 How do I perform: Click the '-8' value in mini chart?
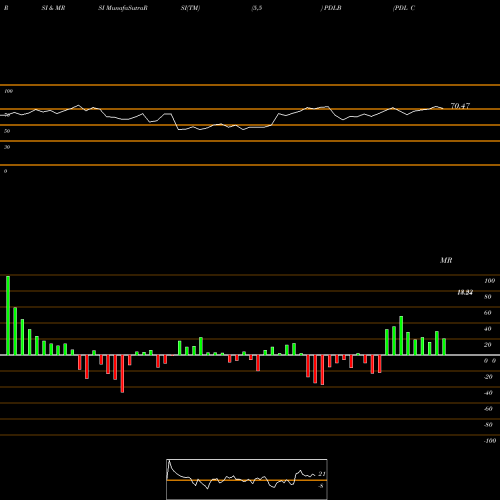click(x=321, y=486)
